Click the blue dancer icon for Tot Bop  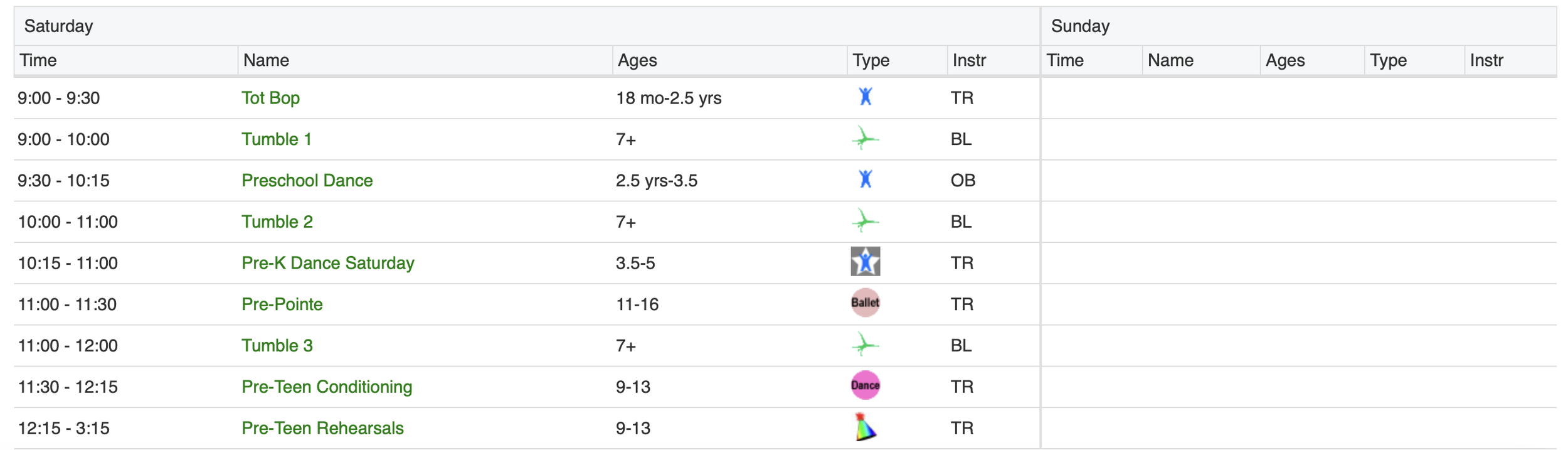tap(866, 97)
